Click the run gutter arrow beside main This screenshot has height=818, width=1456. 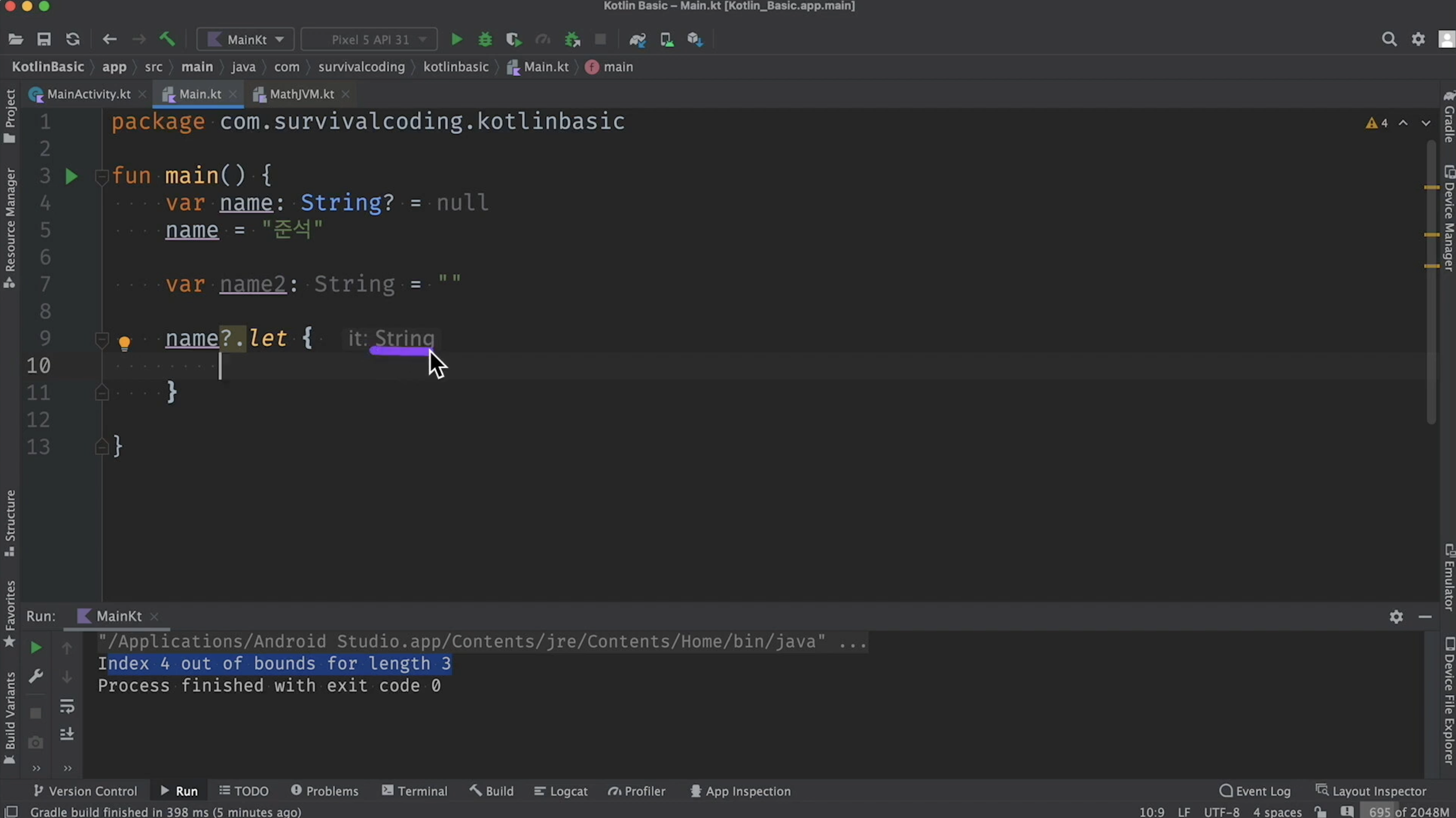71,176
